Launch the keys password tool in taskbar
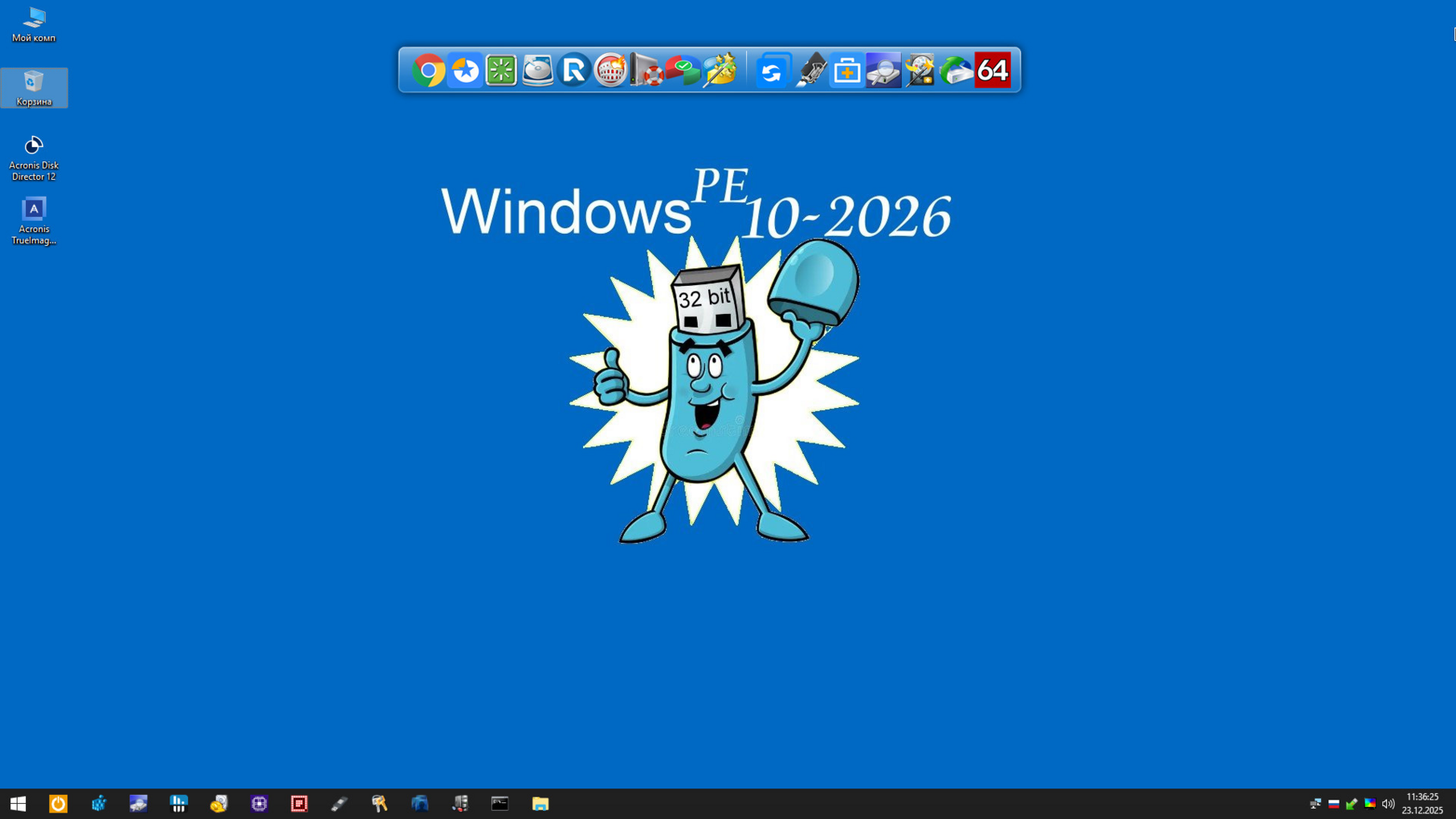This screenshot has height=819, width=1456. click(x=379, y=804)
